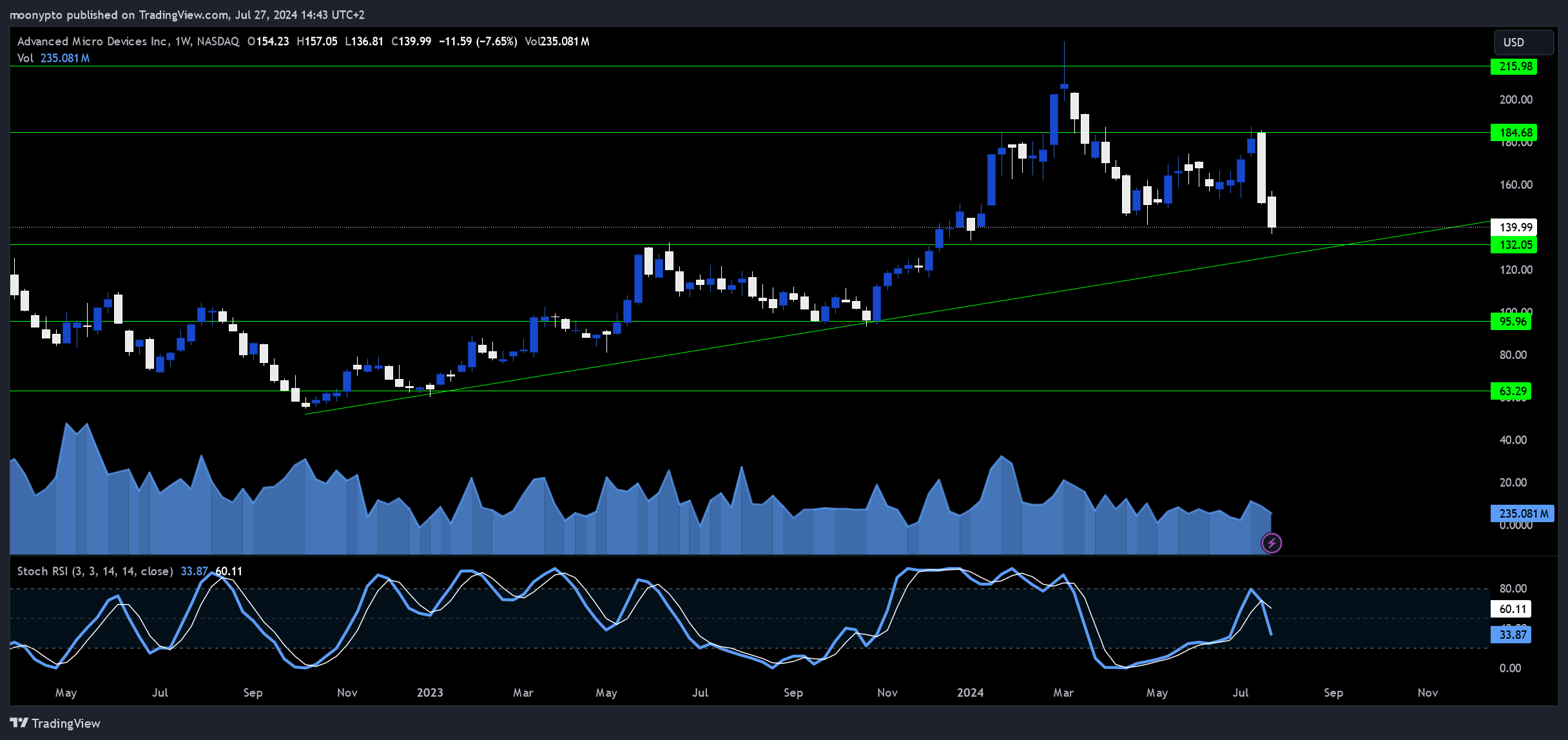
Task: Click the 2023 label on time axis
Action: [430, 693]
